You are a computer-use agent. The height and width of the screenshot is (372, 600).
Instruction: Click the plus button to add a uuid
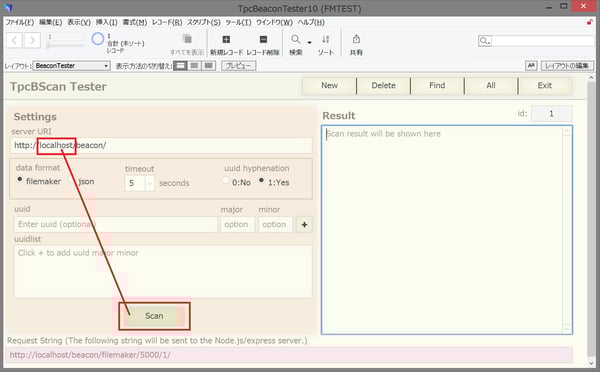[x=304, y=225]
